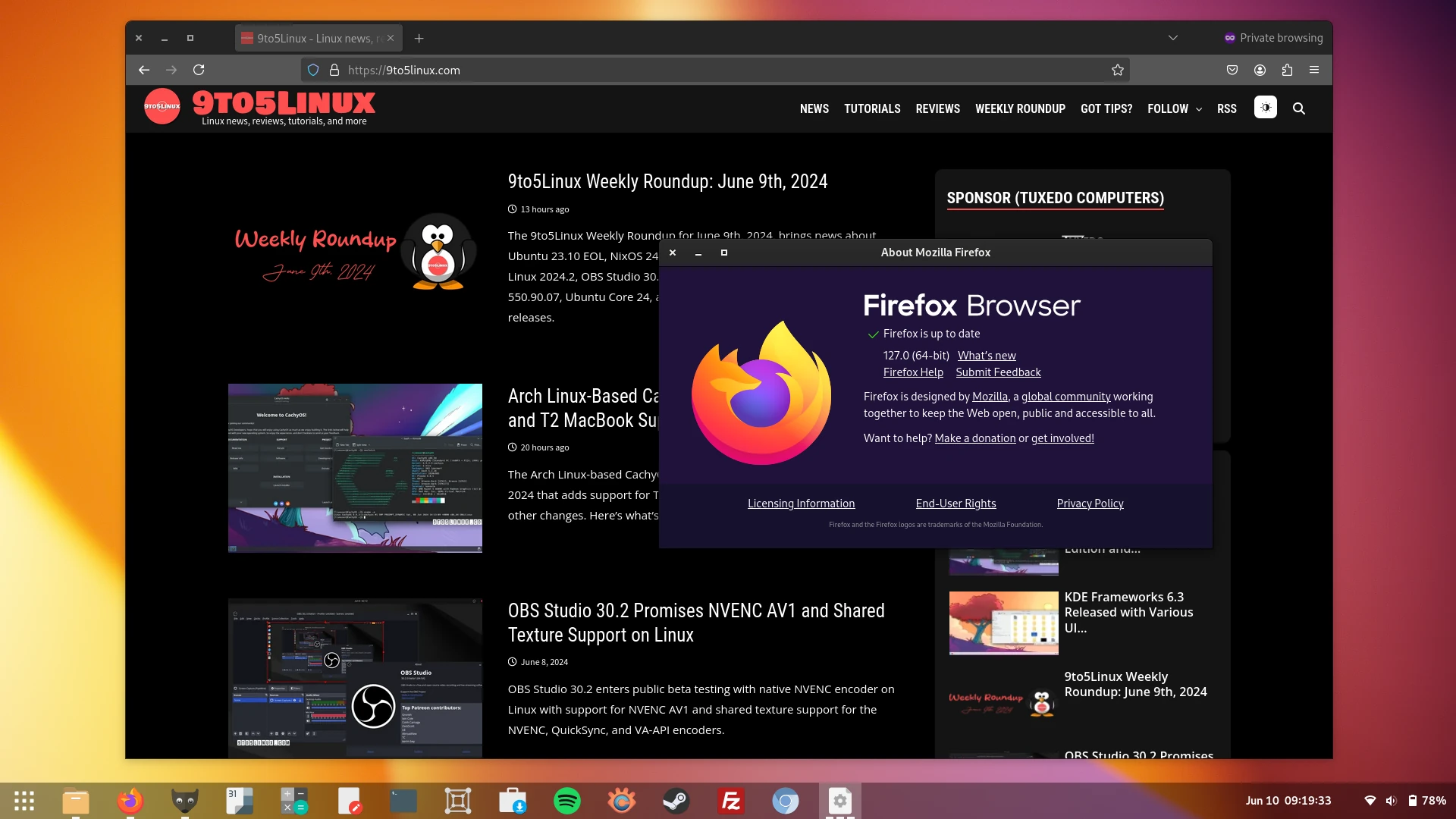The height and width of the screenshot is (819, 1456).
Task: Open the Settings gear dock icon
Action: [x=840, y=801]
